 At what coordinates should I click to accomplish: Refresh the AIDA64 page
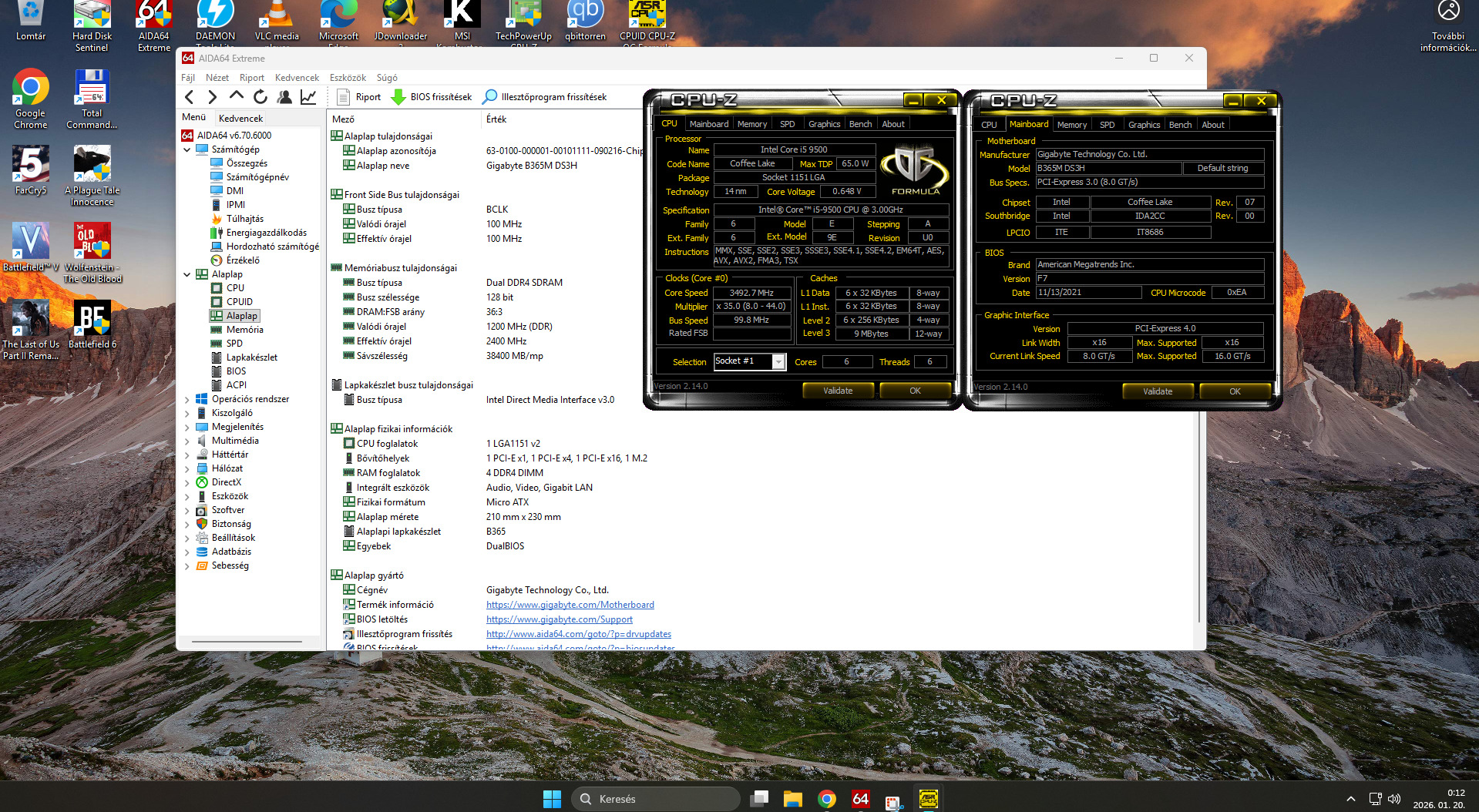pos(261,97)
